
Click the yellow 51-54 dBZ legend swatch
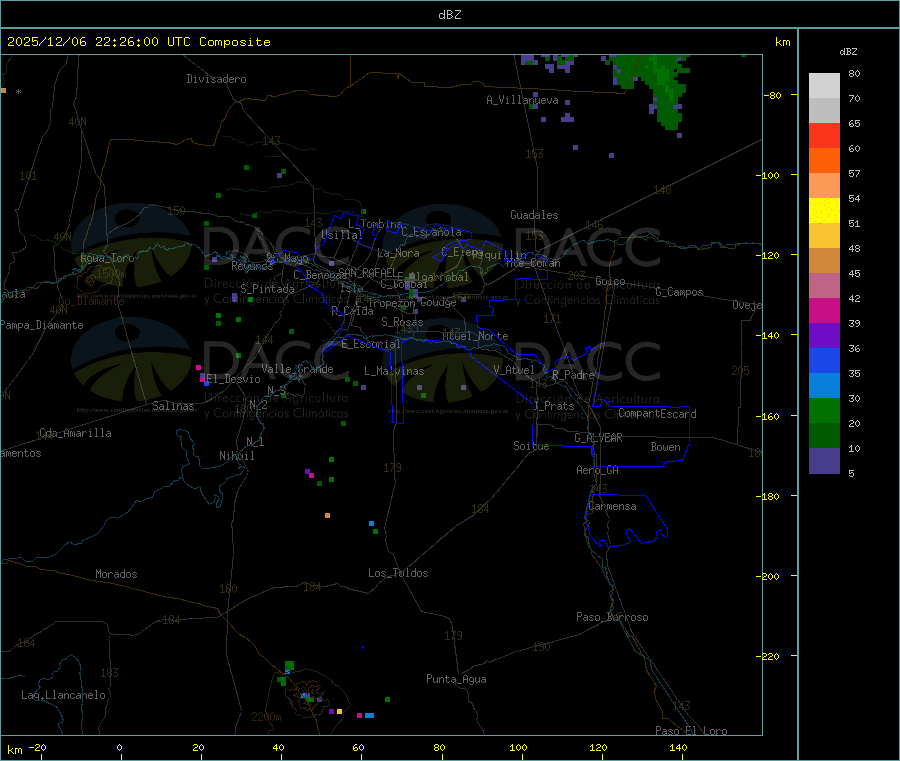tap(824, 211)
